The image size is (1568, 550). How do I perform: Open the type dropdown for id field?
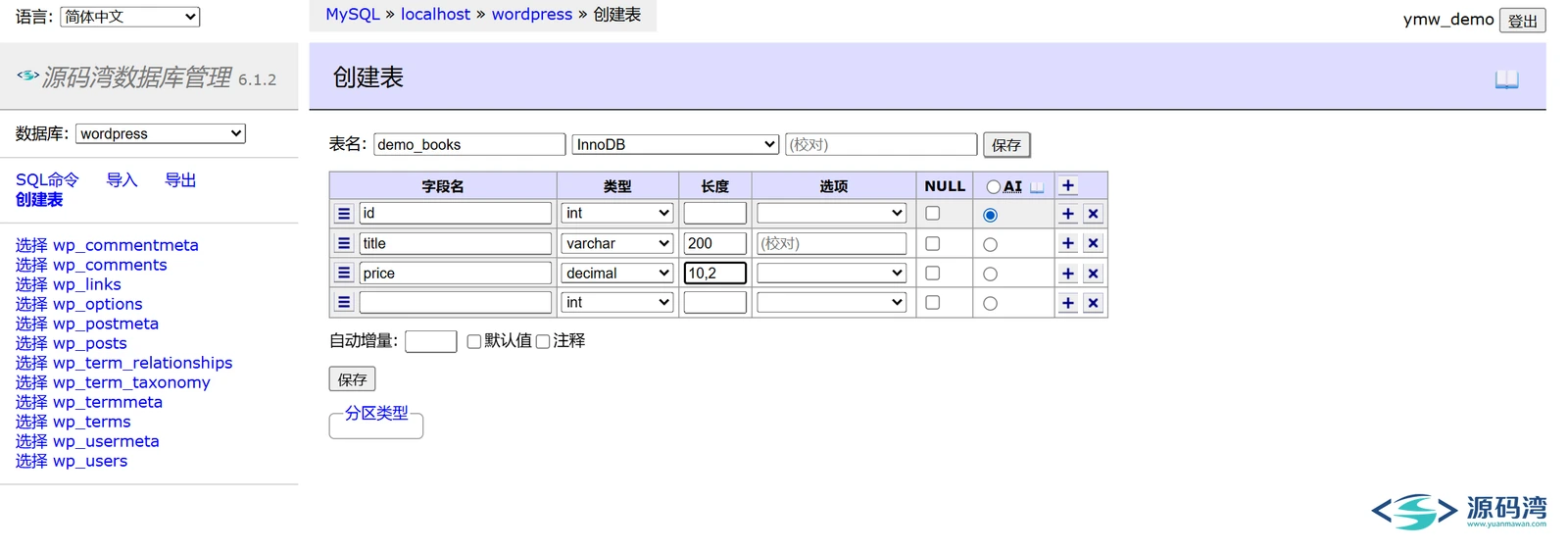point(617,213)
